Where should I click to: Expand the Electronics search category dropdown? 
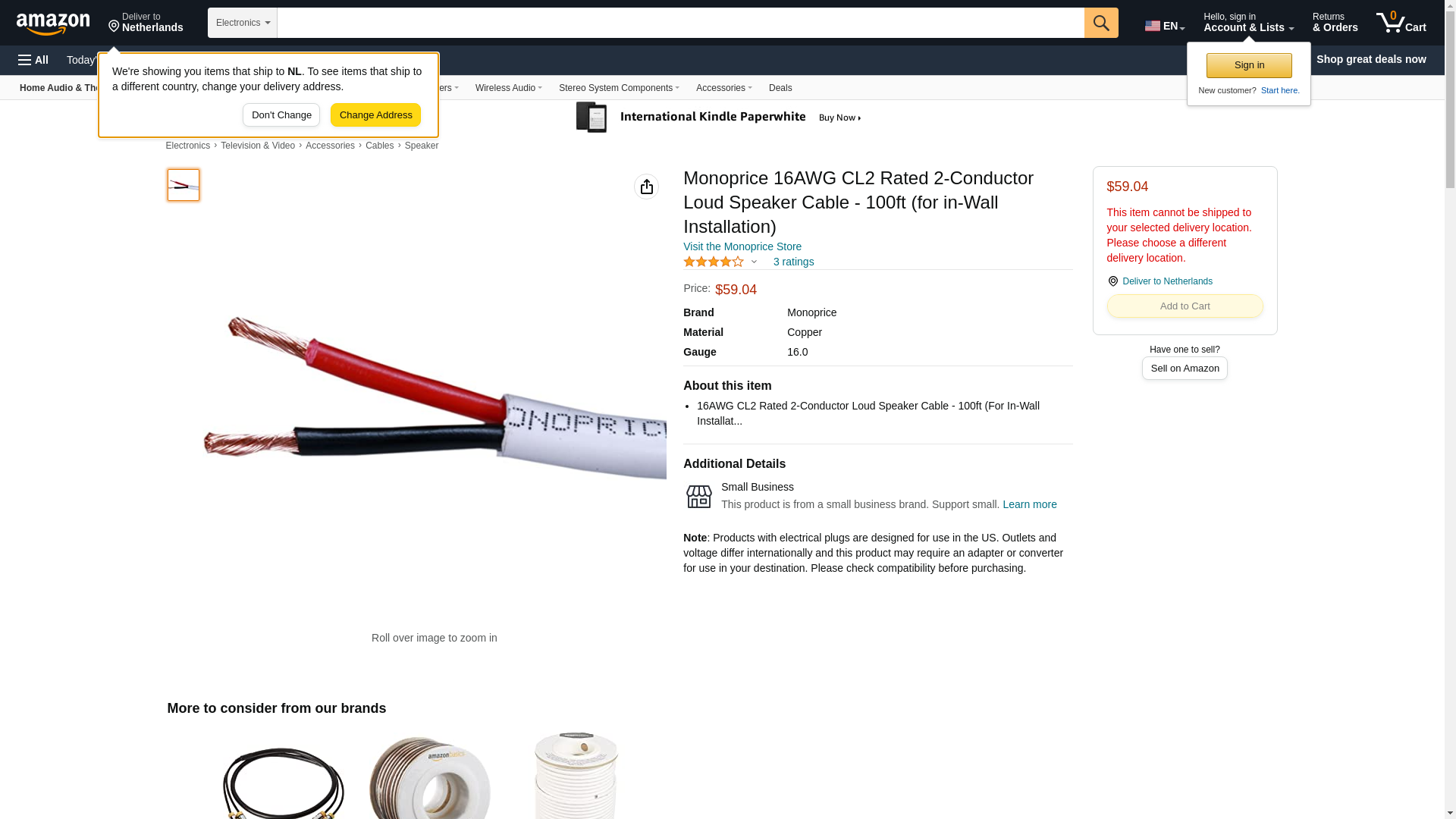click(x=243, y=23)
